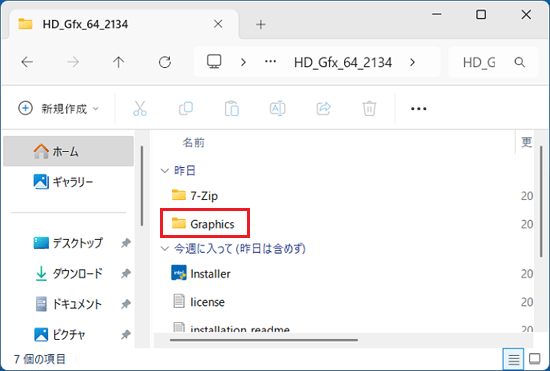This screenshot has width=550, height=371.
Task: Refresh the current folder view
Action: 165,62
